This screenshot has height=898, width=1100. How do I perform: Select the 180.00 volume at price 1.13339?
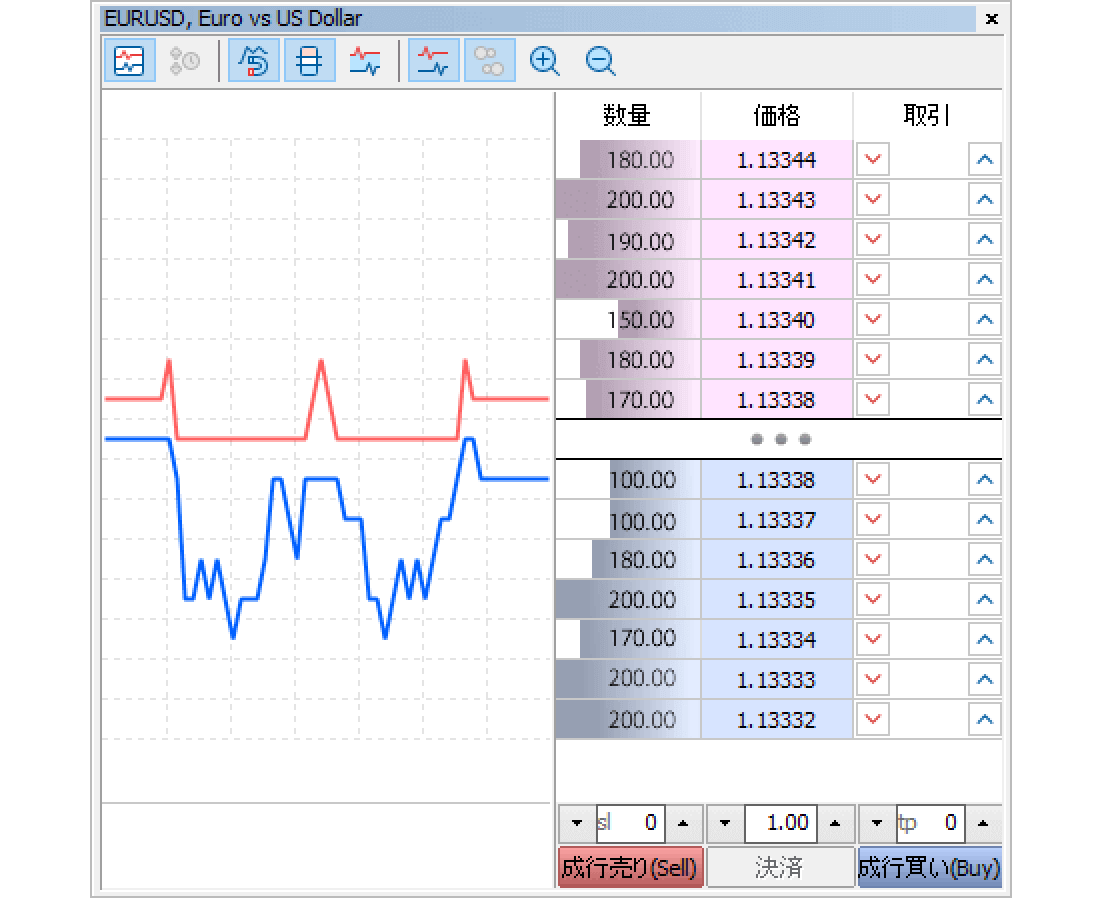click(x=628, y=360)
